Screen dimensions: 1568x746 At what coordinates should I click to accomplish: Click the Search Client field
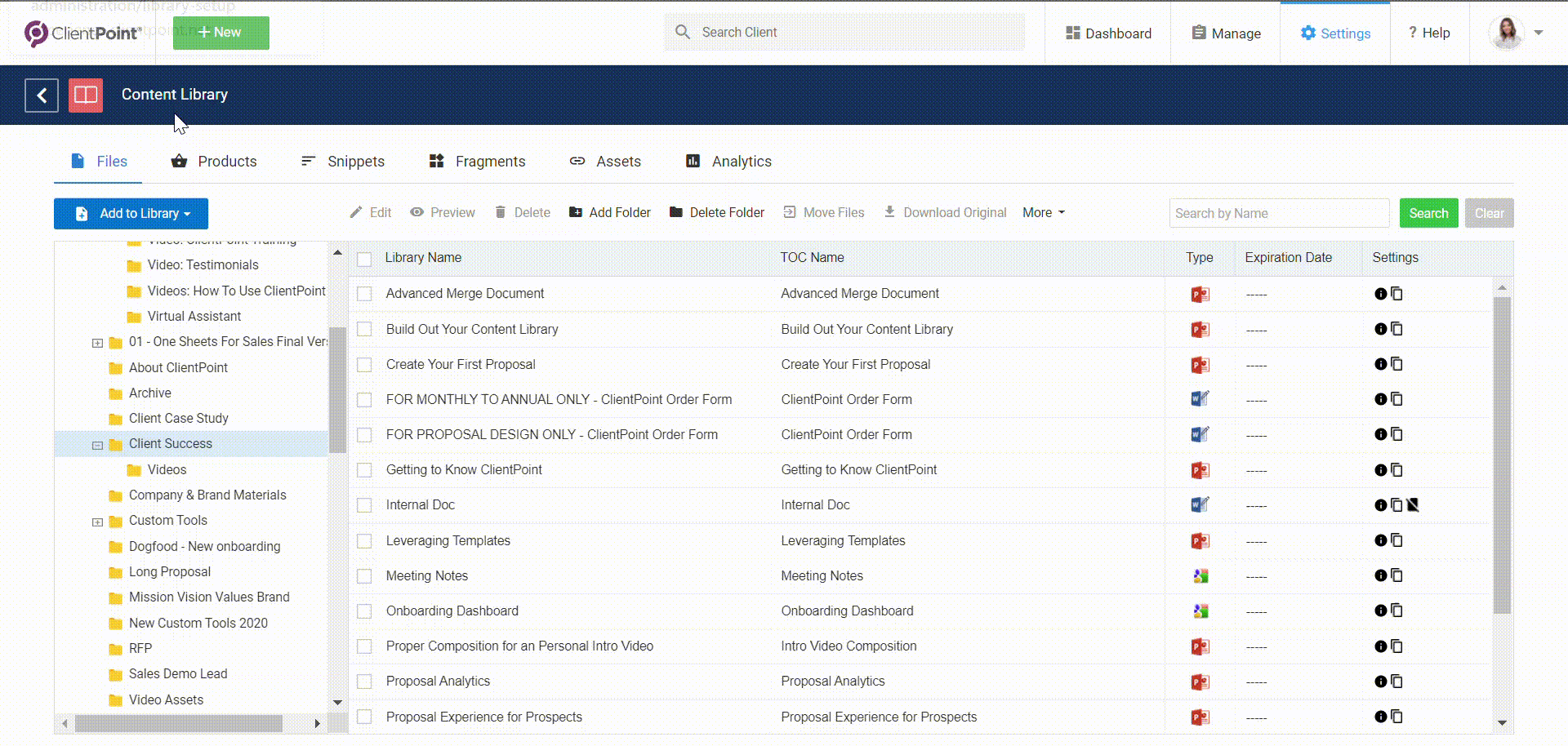[x=844, y=32]
